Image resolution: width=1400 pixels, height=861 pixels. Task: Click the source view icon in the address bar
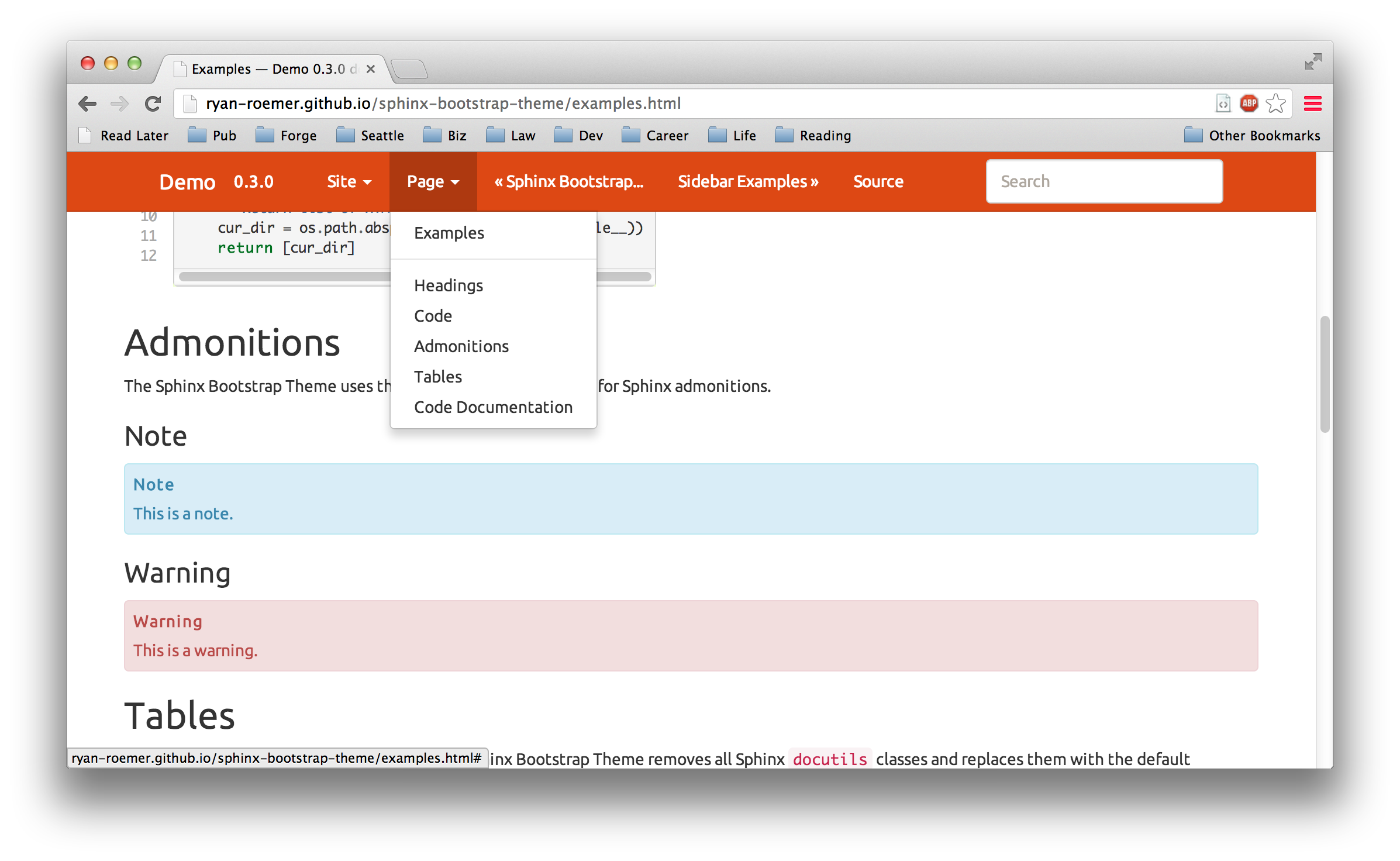pos(1223,103)
